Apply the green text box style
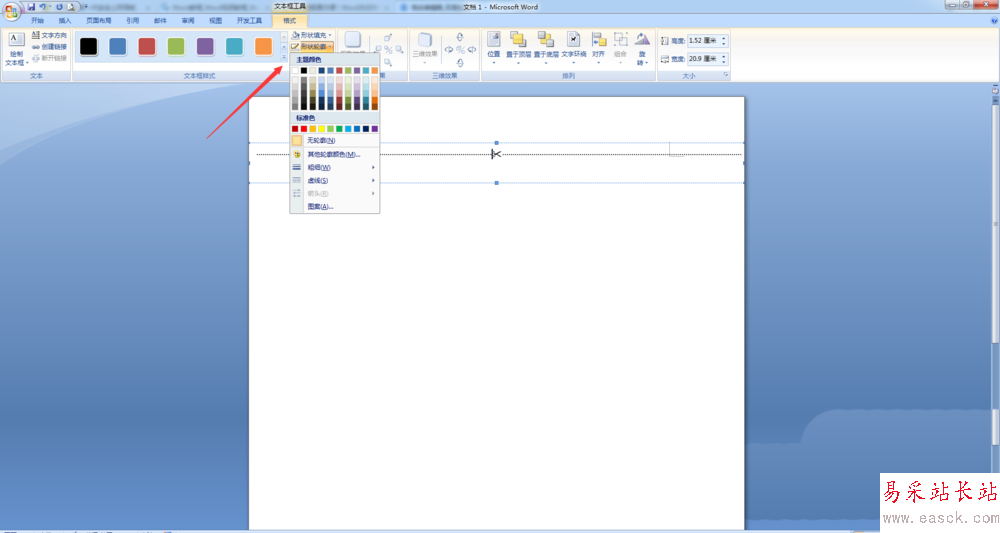The height and width of the screenshot is (533, 1000). 176,46
